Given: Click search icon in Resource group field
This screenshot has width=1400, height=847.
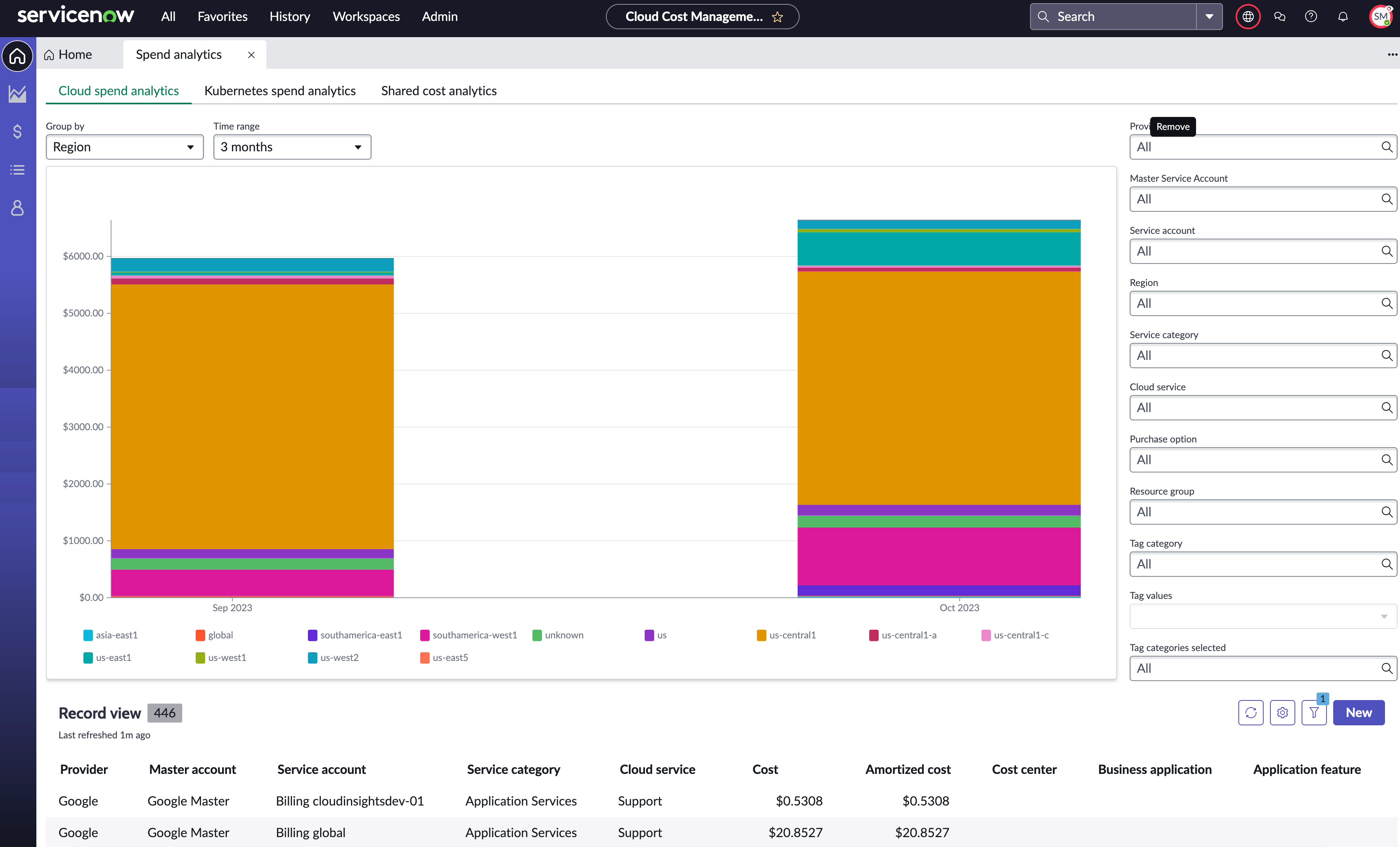Looking at the screenshot, I should click(1387, 512).
